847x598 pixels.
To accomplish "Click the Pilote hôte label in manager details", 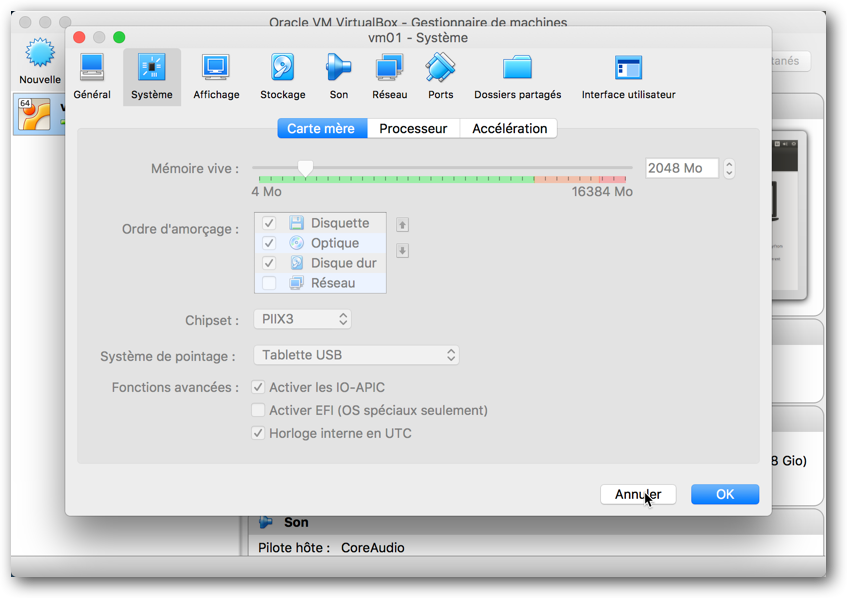I will click(294, 548).
